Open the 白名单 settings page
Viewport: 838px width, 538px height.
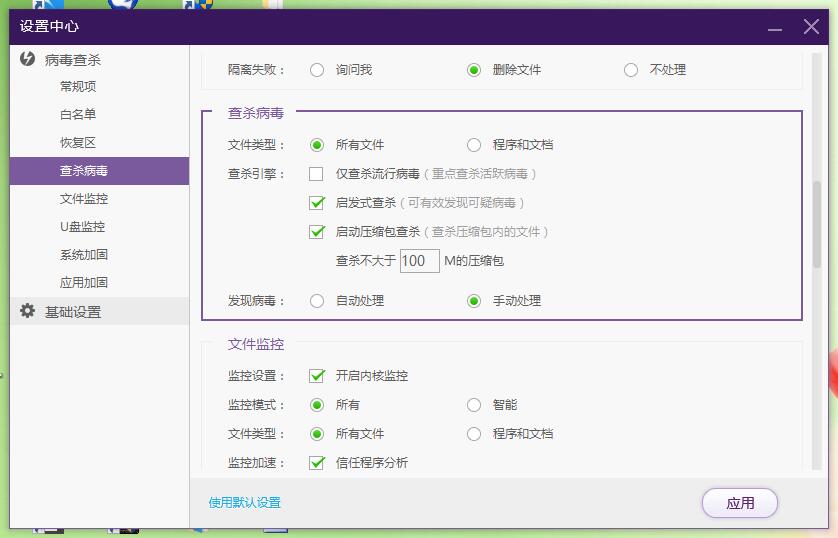click(78, 115)
